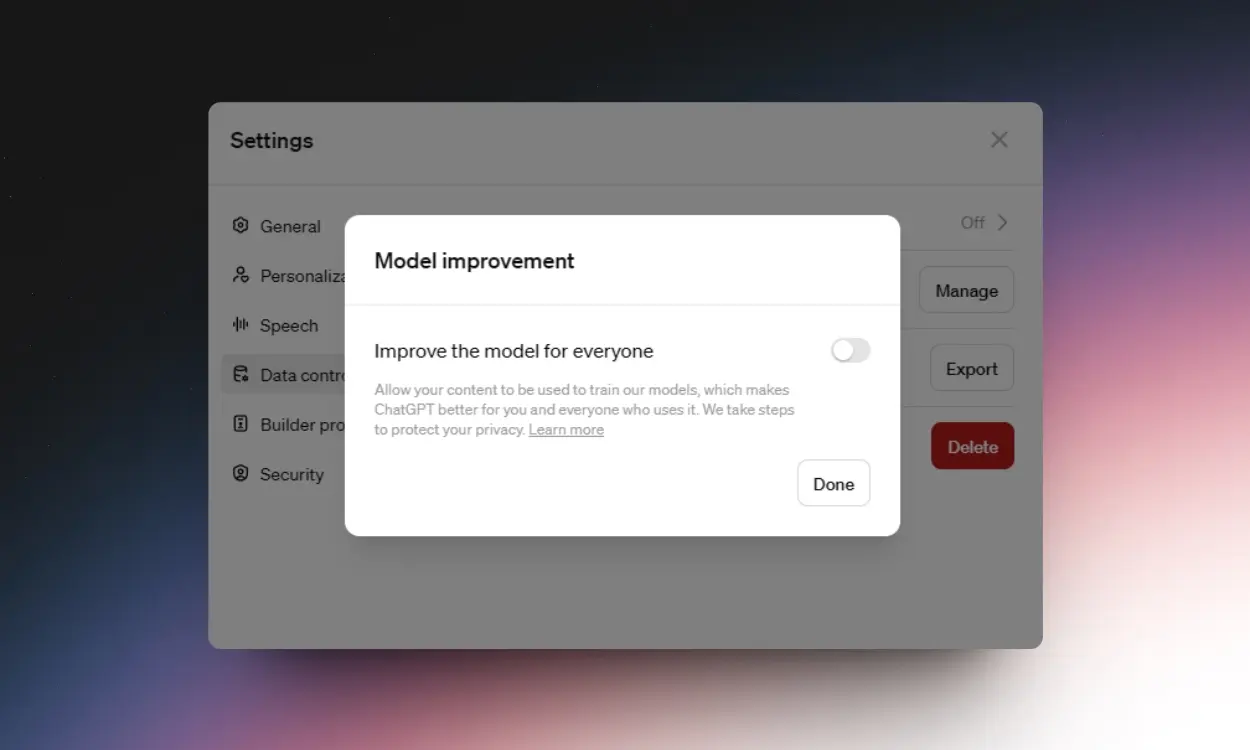This screenshot has width=1250, height=750.
Task: Click the Model improvement heading
Action: [x=474, y=261]
